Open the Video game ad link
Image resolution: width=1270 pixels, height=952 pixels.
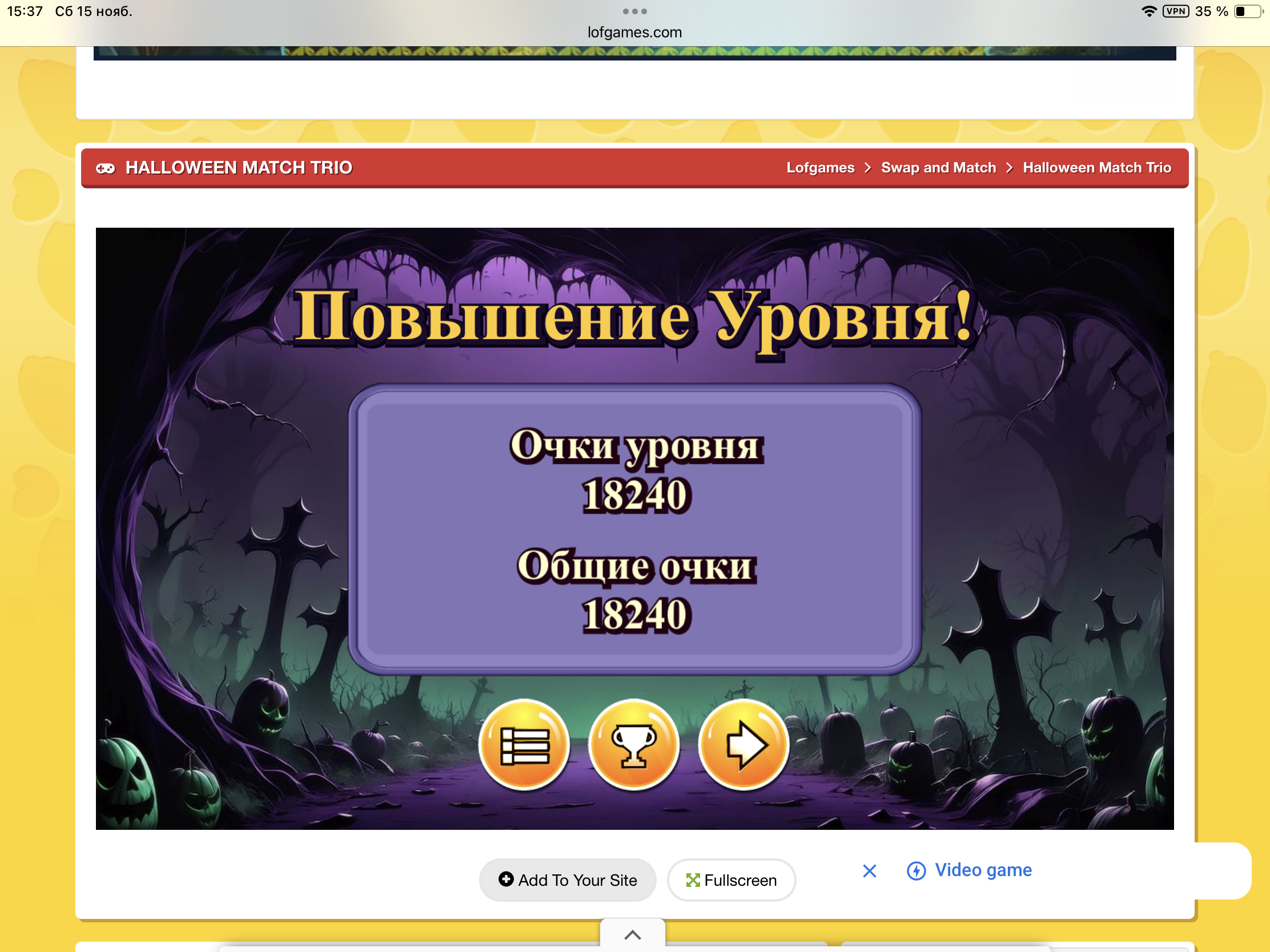click(x=983, y=870)
